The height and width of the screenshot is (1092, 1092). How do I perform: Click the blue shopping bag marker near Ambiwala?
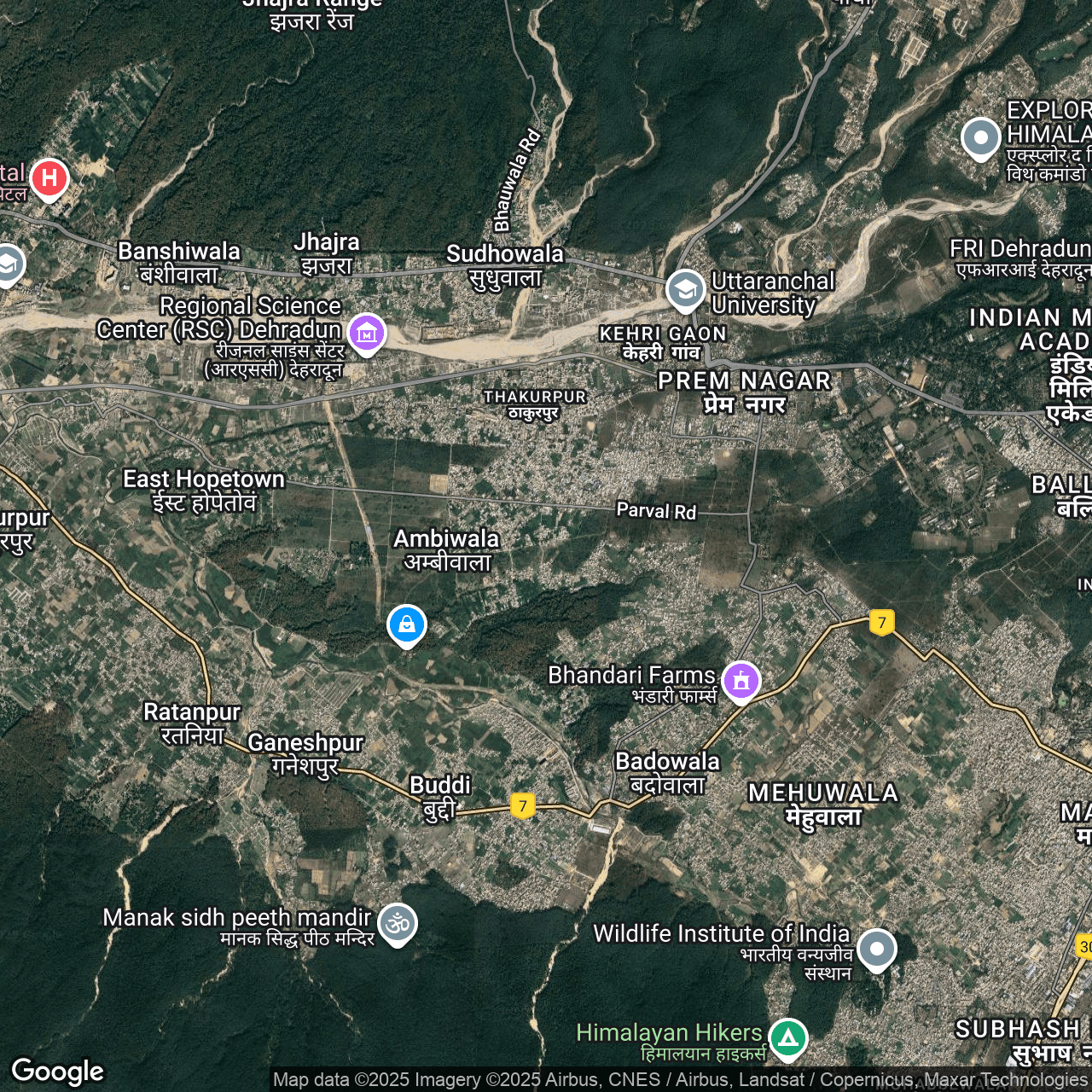(407, 624)
